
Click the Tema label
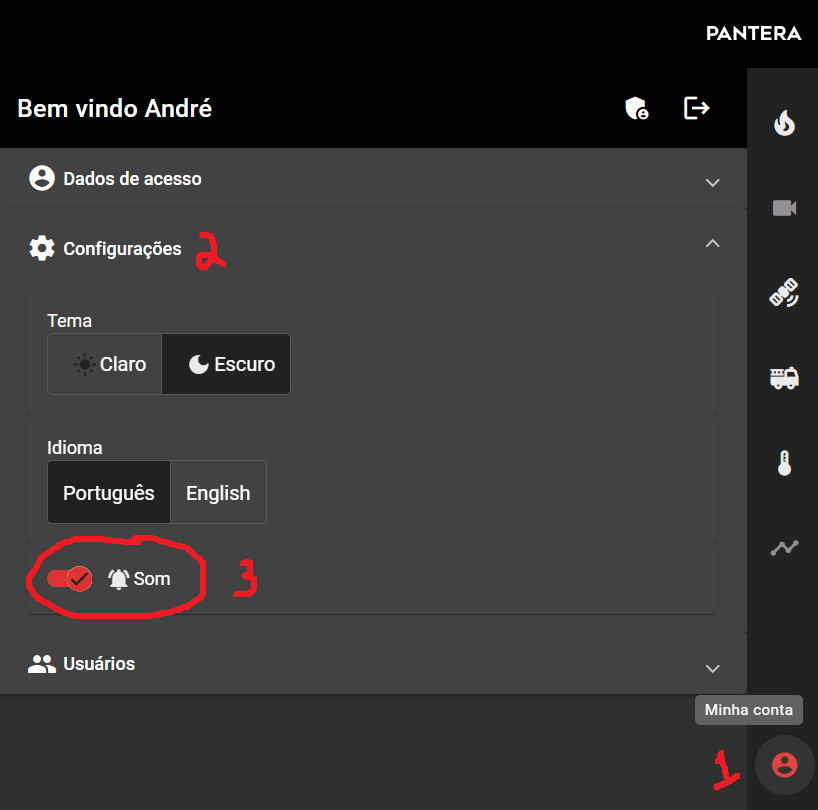(x=69, y=321)
